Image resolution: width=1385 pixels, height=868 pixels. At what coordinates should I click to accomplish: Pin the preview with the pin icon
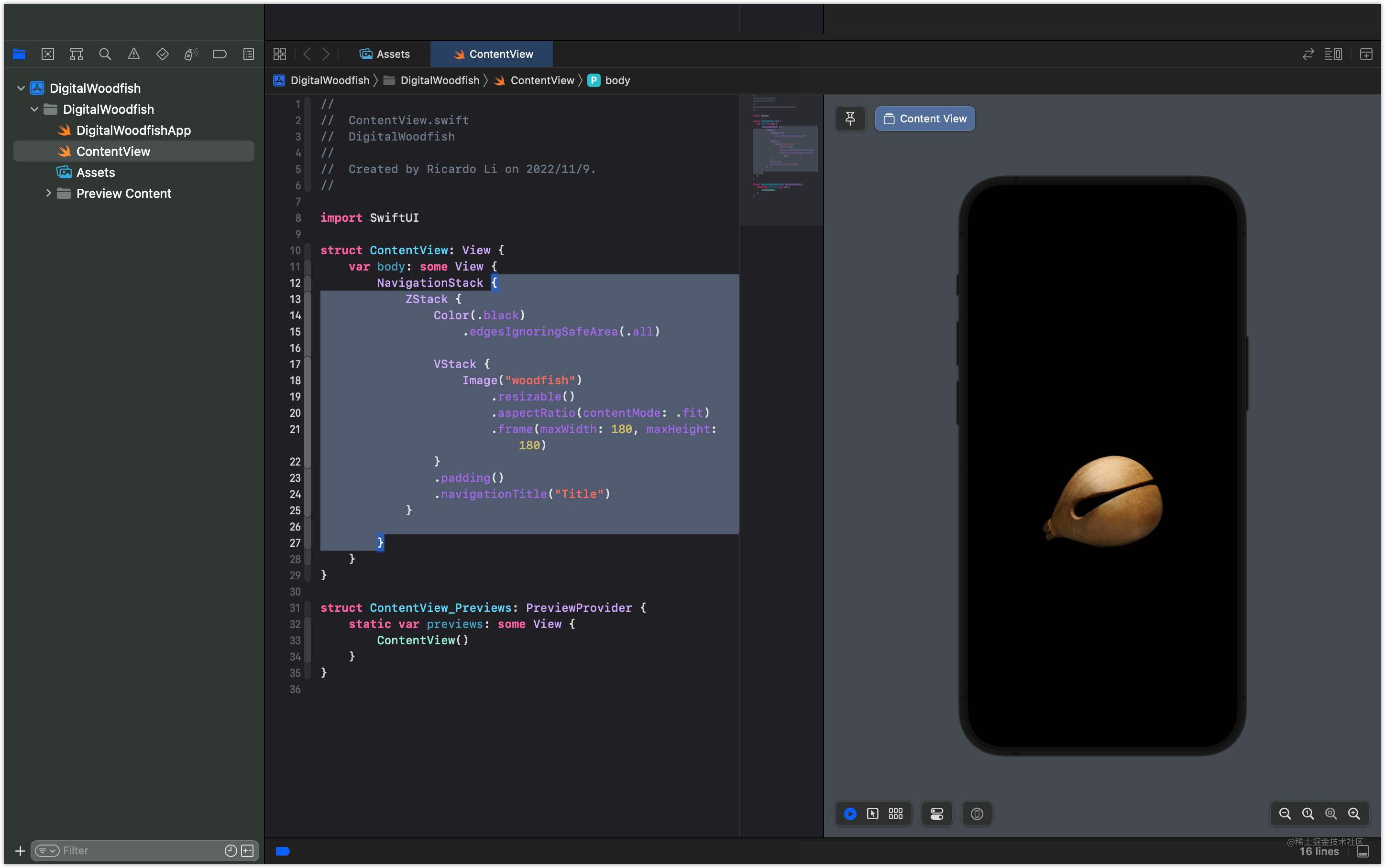coord(850,119)
